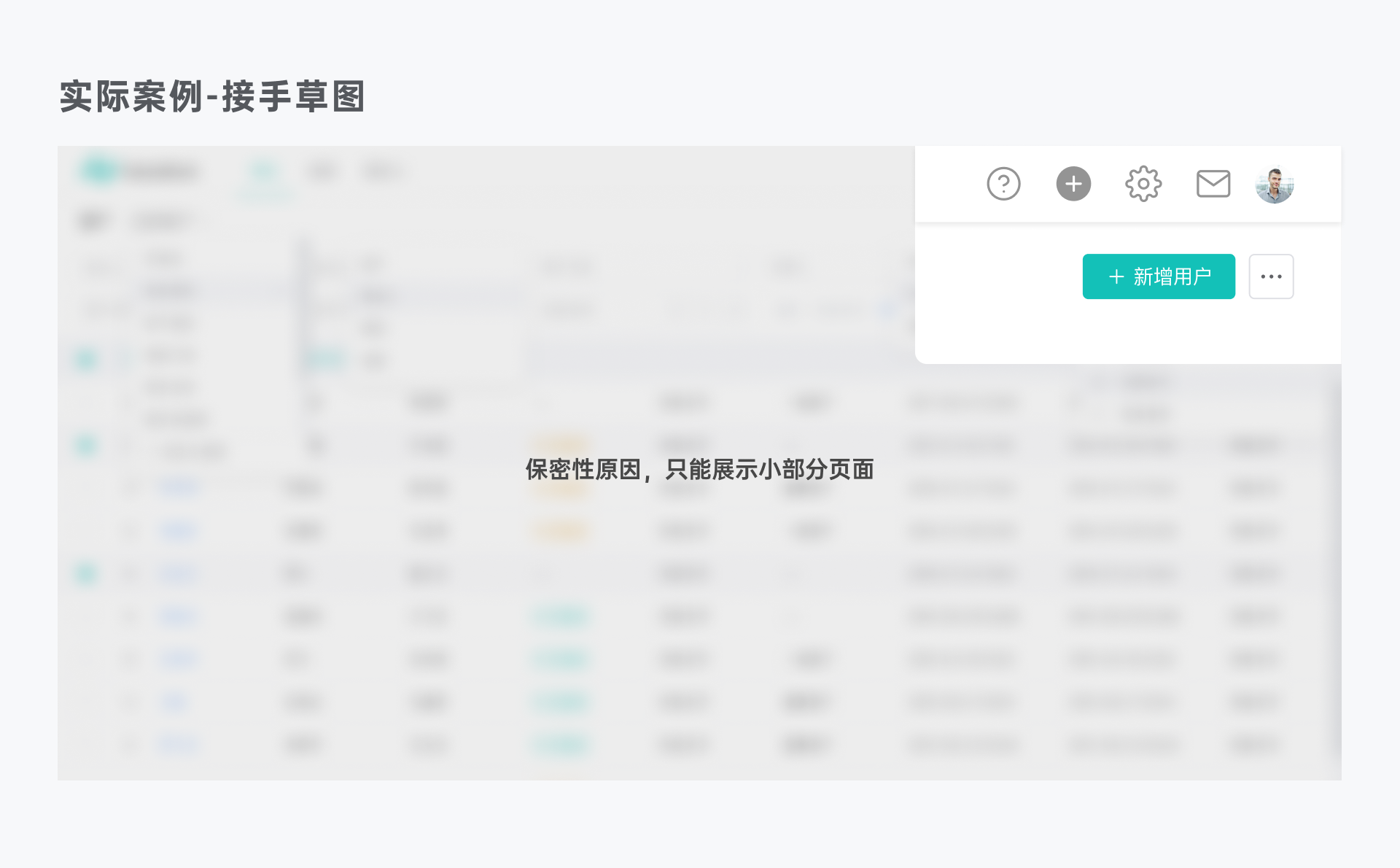Toggle the bottommost teal checked checkbox
1400x868 pixels.
(86, 574)
